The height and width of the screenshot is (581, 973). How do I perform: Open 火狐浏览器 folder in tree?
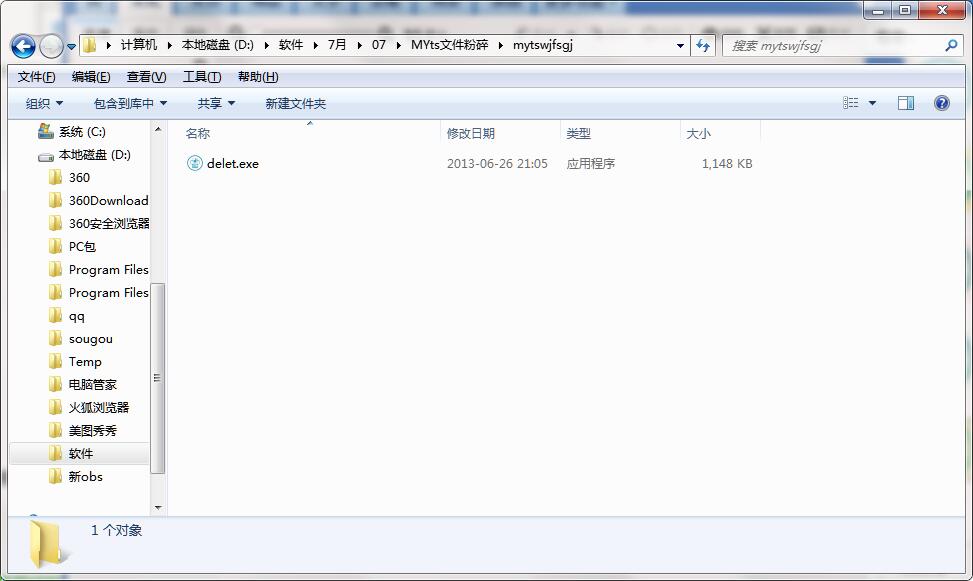(99, 408)
